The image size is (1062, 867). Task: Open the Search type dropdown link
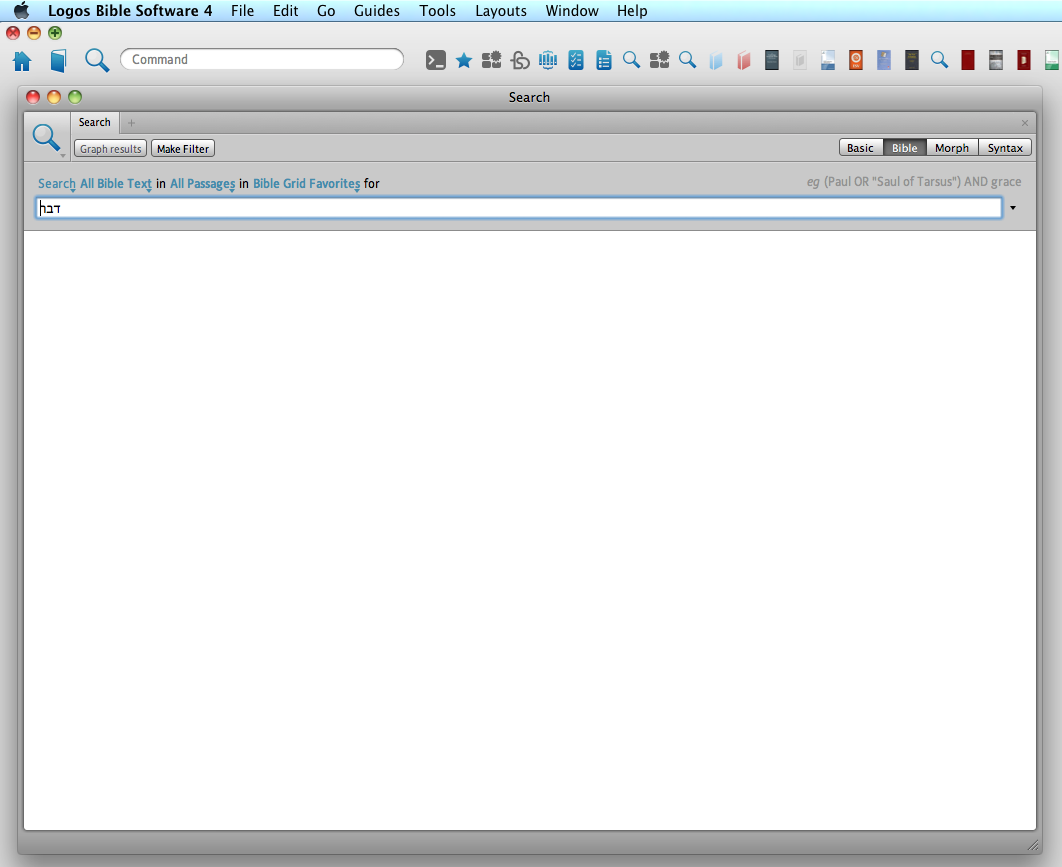click(x=57, y=184)
